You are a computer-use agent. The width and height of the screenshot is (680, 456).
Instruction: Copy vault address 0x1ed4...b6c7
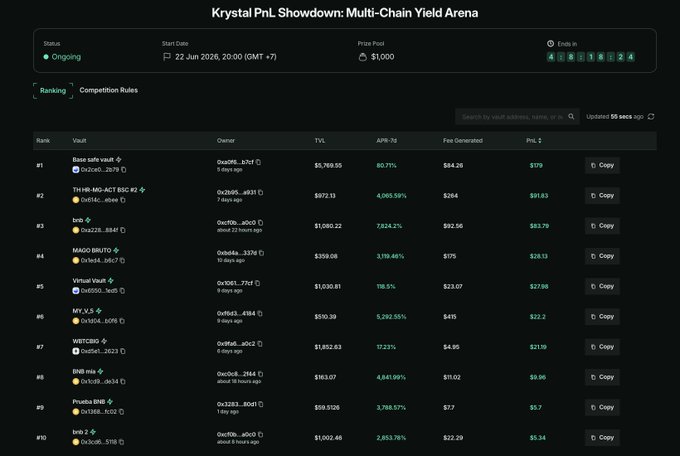(122, 260)
